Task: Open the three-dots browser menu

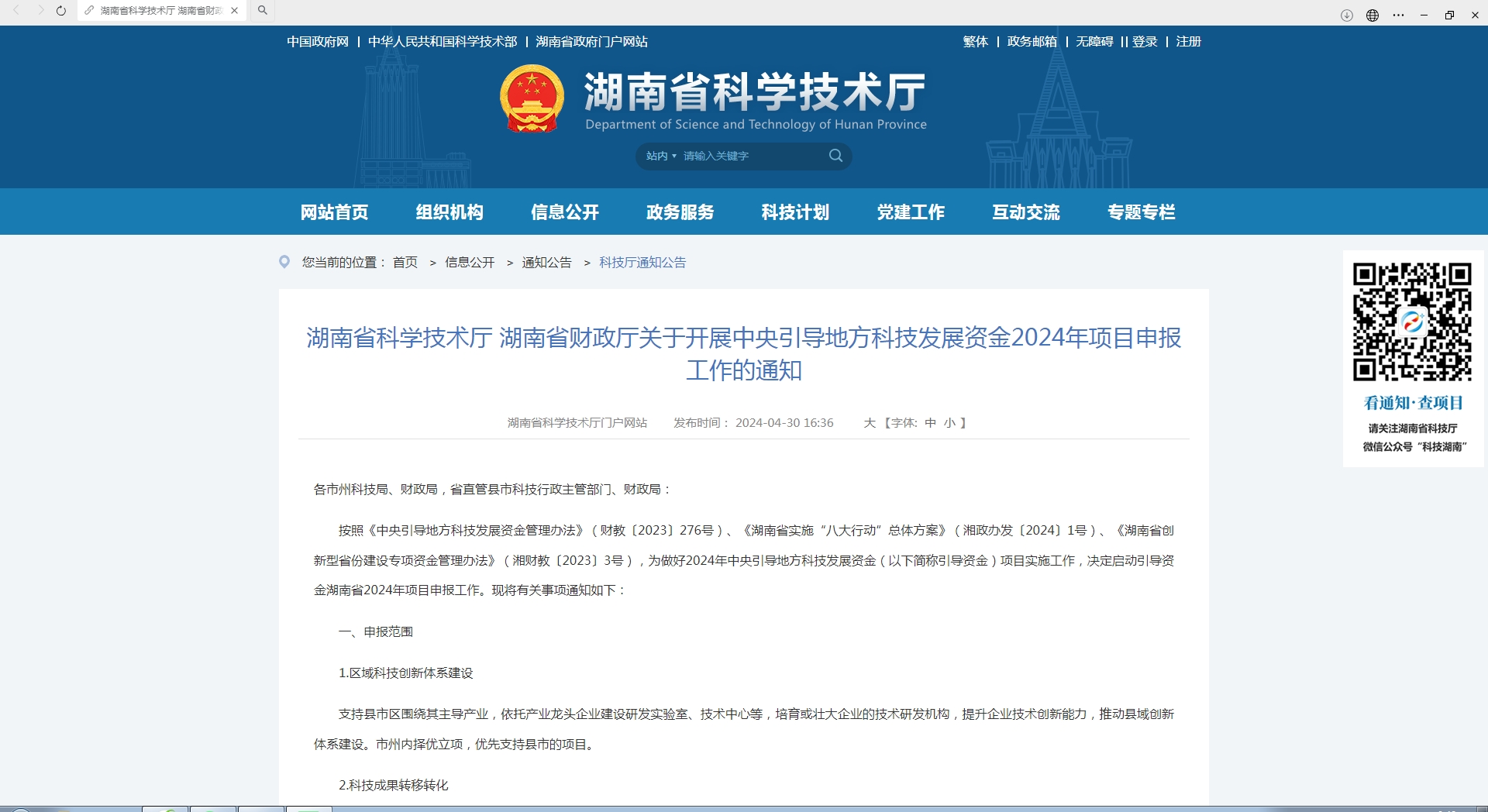Action: click(x=1398, y=15)
